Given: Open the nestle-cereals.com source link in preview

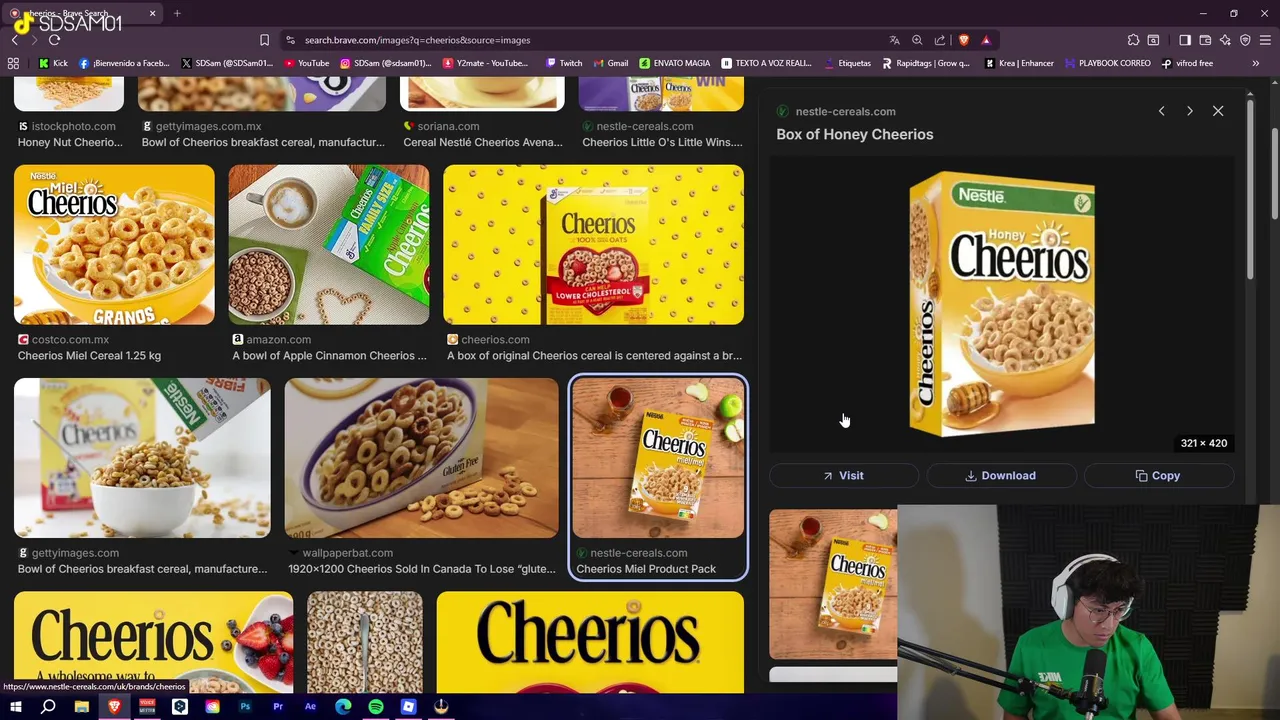Looking at the screenshot, I should (x=845, y=111).
